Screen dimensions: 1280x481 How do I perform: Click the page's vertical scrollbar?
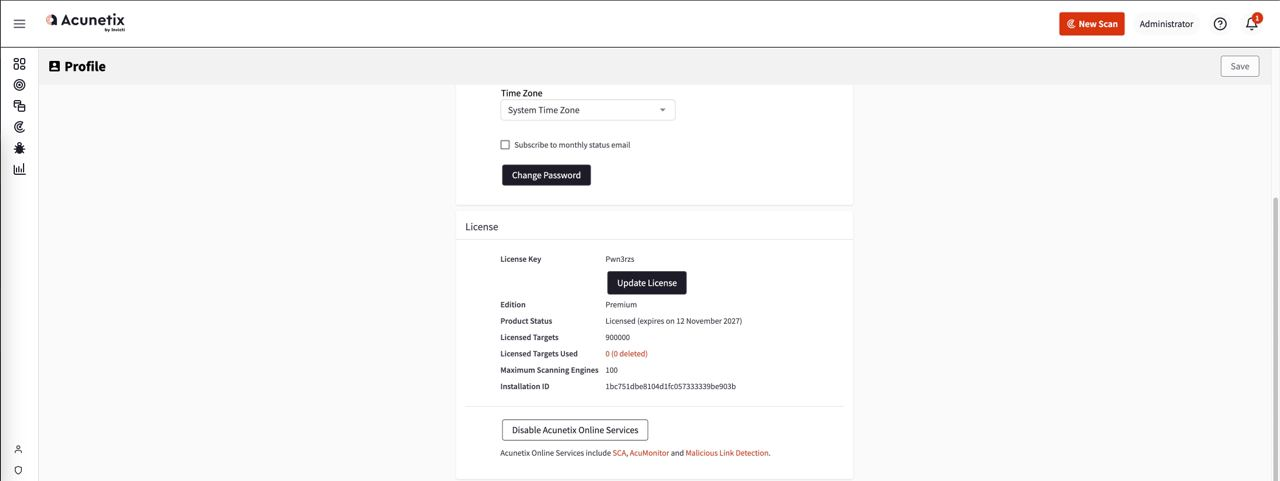tap(1274, 330)
